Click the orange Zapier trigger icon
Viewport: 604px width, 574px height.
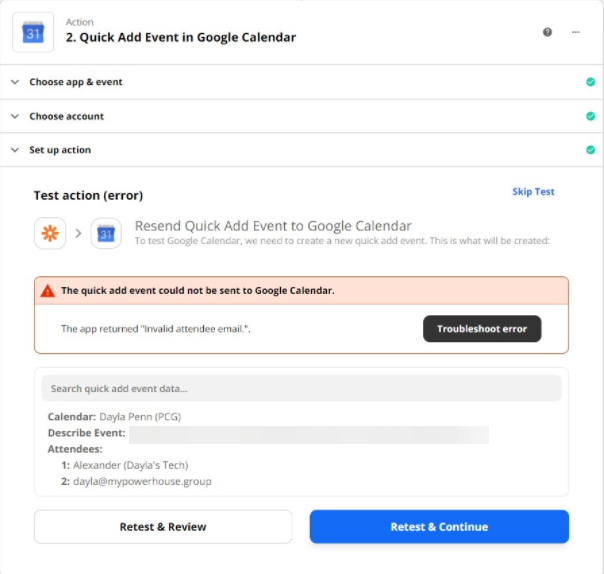49,233
